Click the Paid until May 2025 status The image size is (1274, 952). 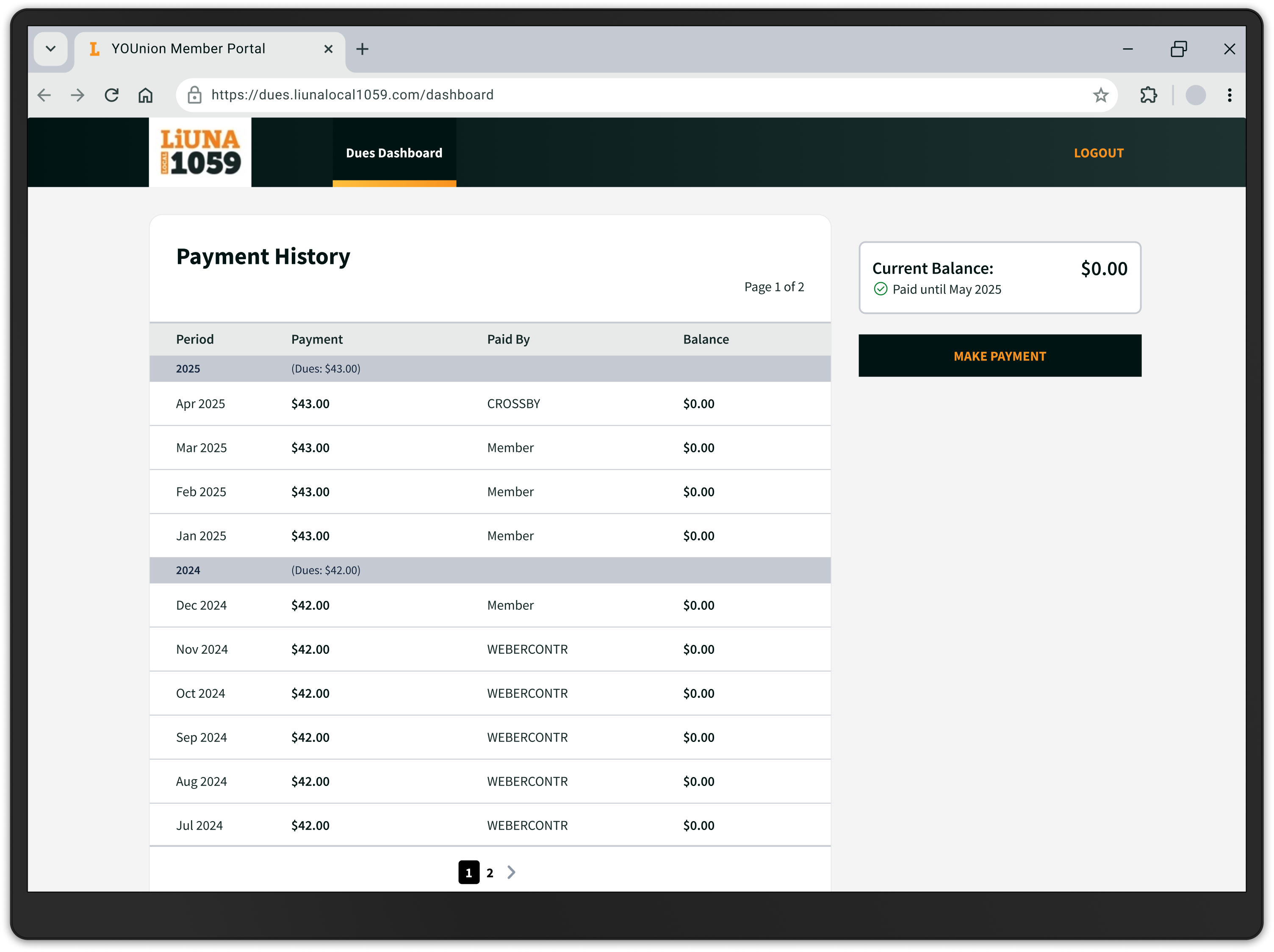click(x=946, y=289)
